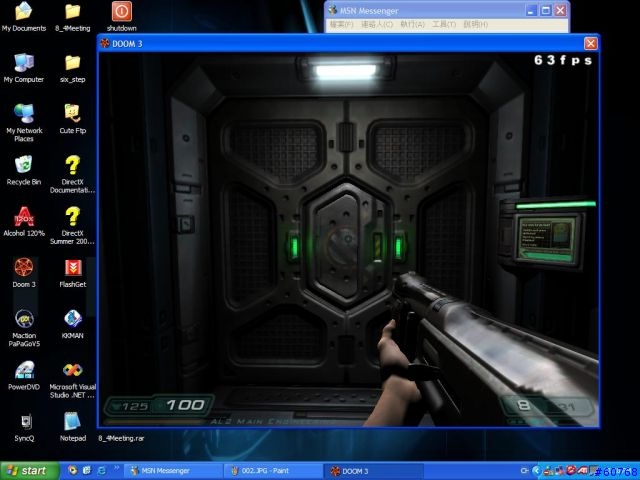Open the DirectX Summer 200... help icon
This screenshot has height=480, width=640.
tap(73, 225)
